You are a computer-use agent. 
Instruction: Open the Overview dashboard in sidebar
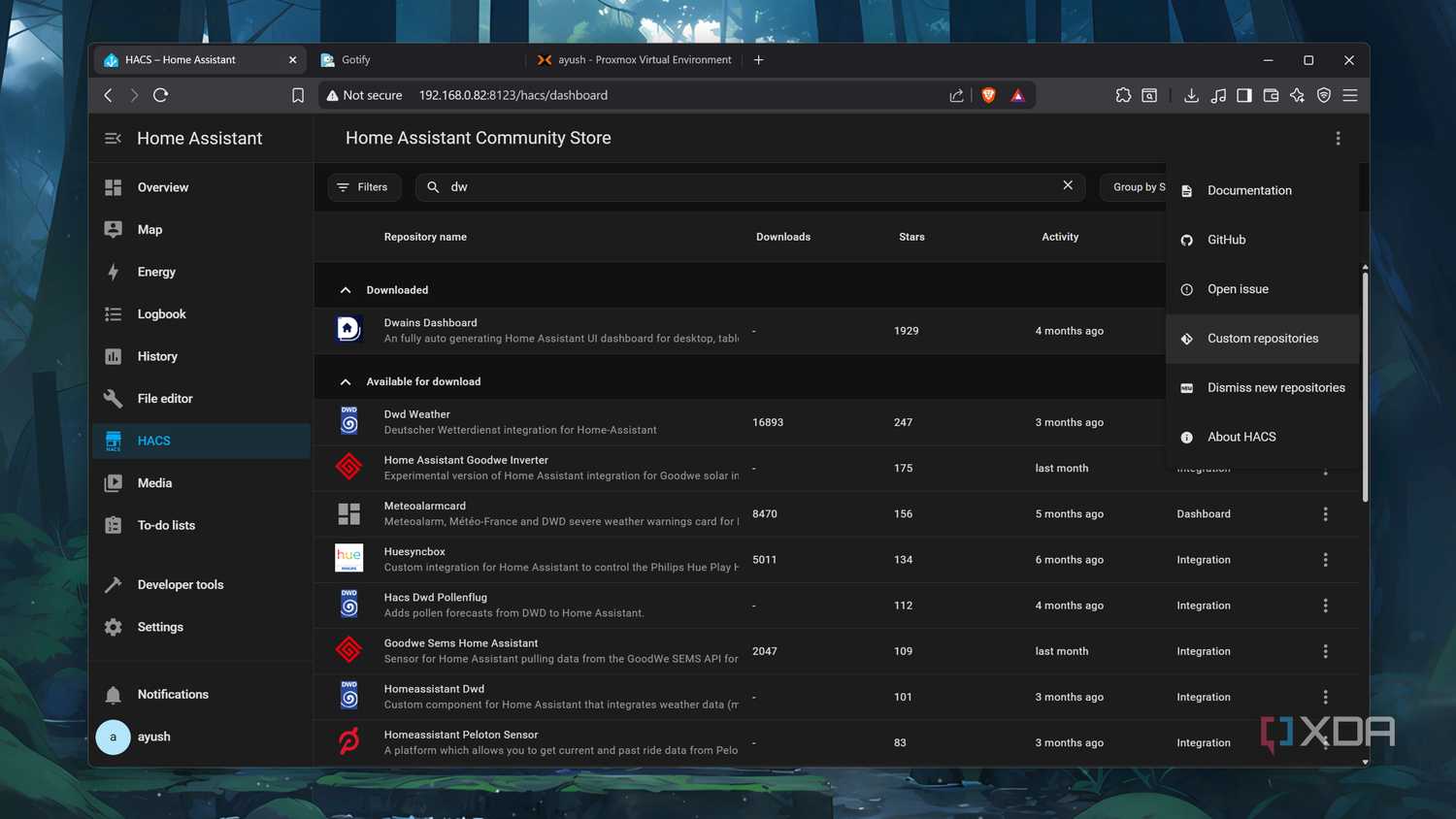pos(201,187)
